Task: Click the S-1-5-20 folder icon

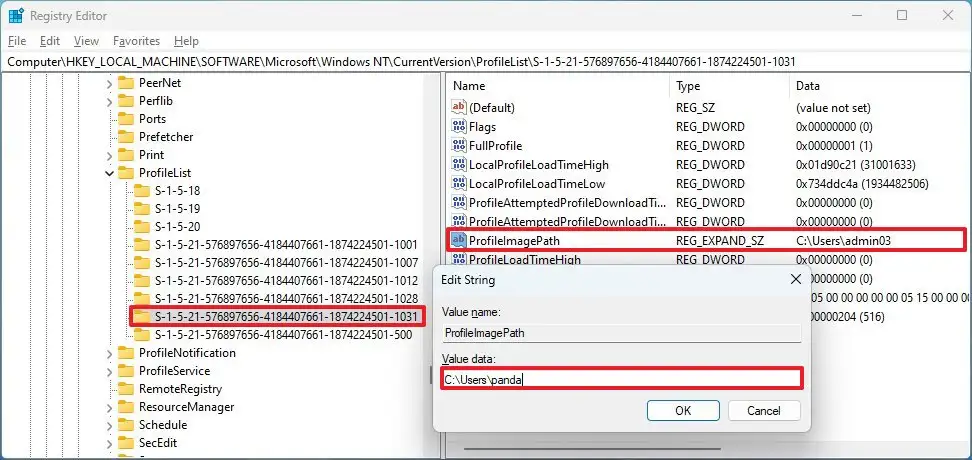Action: tap(143, 227)
